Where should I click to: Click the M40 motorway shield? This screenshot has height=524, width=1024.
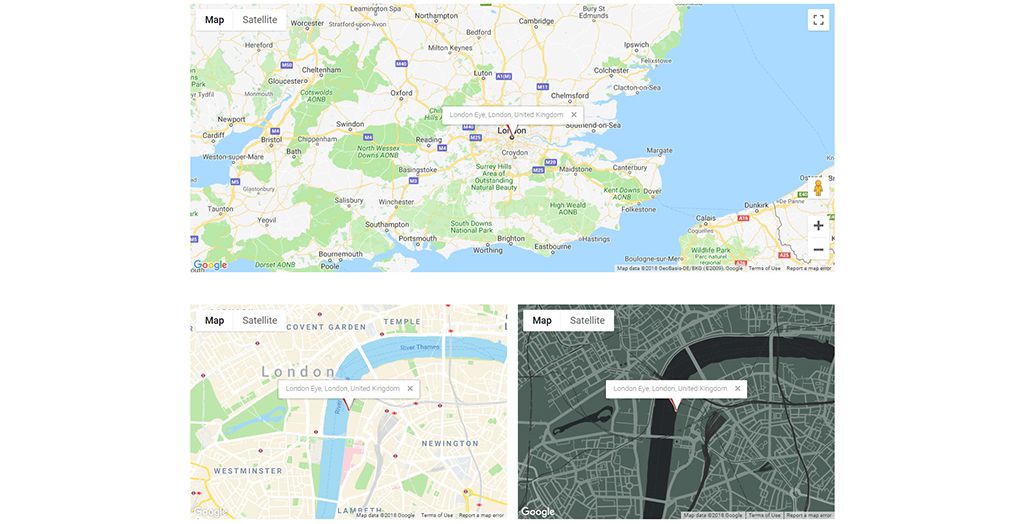[402, 63]
